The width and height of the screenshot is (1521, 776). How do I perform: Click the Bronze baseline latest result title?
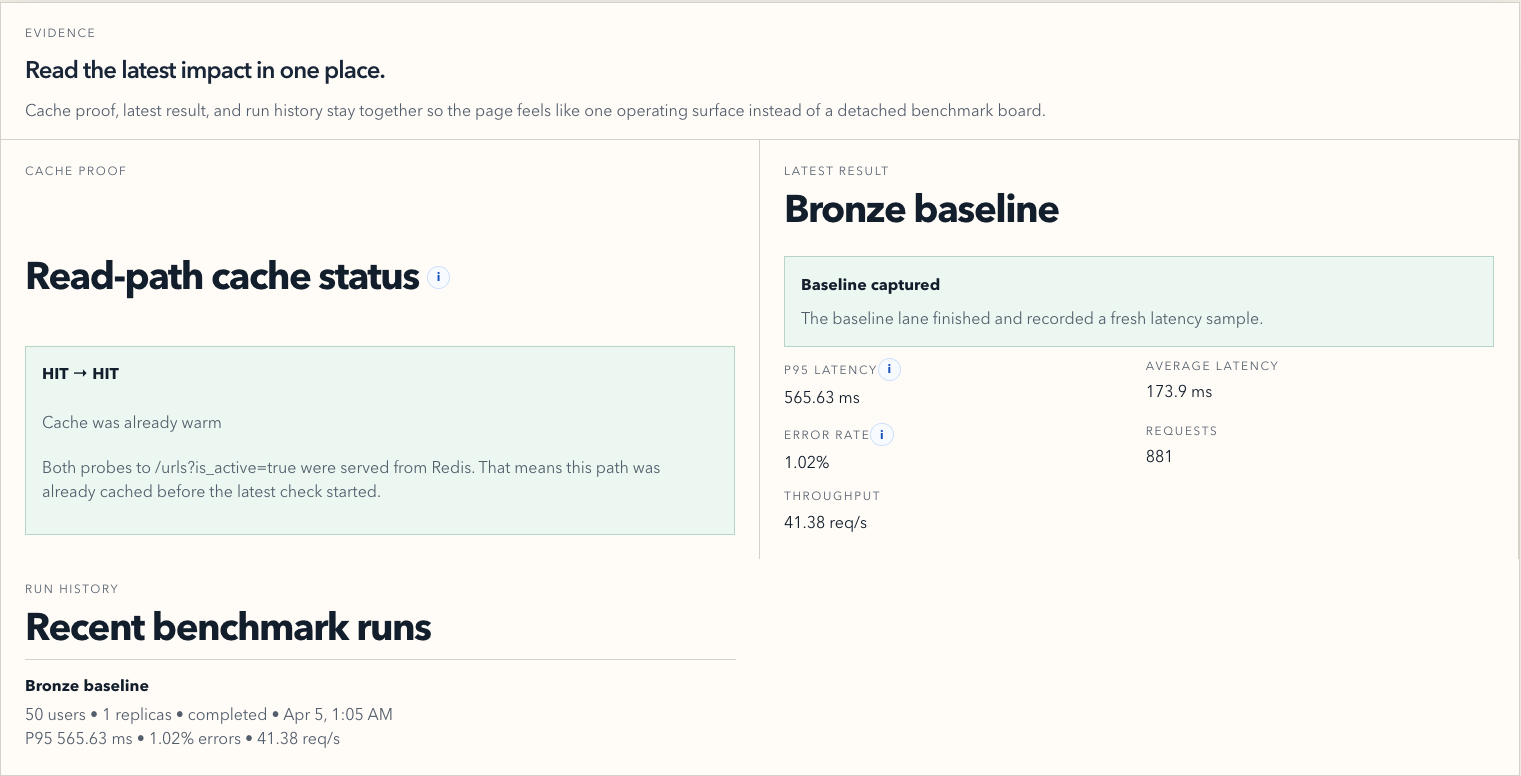click(921, 209)
